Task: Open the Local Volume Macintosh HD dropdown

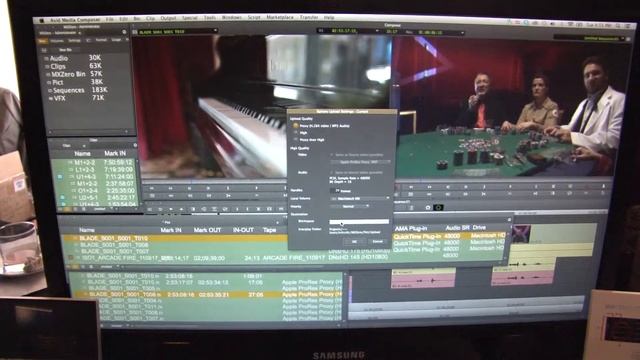Action: click(x=360, y=198)
